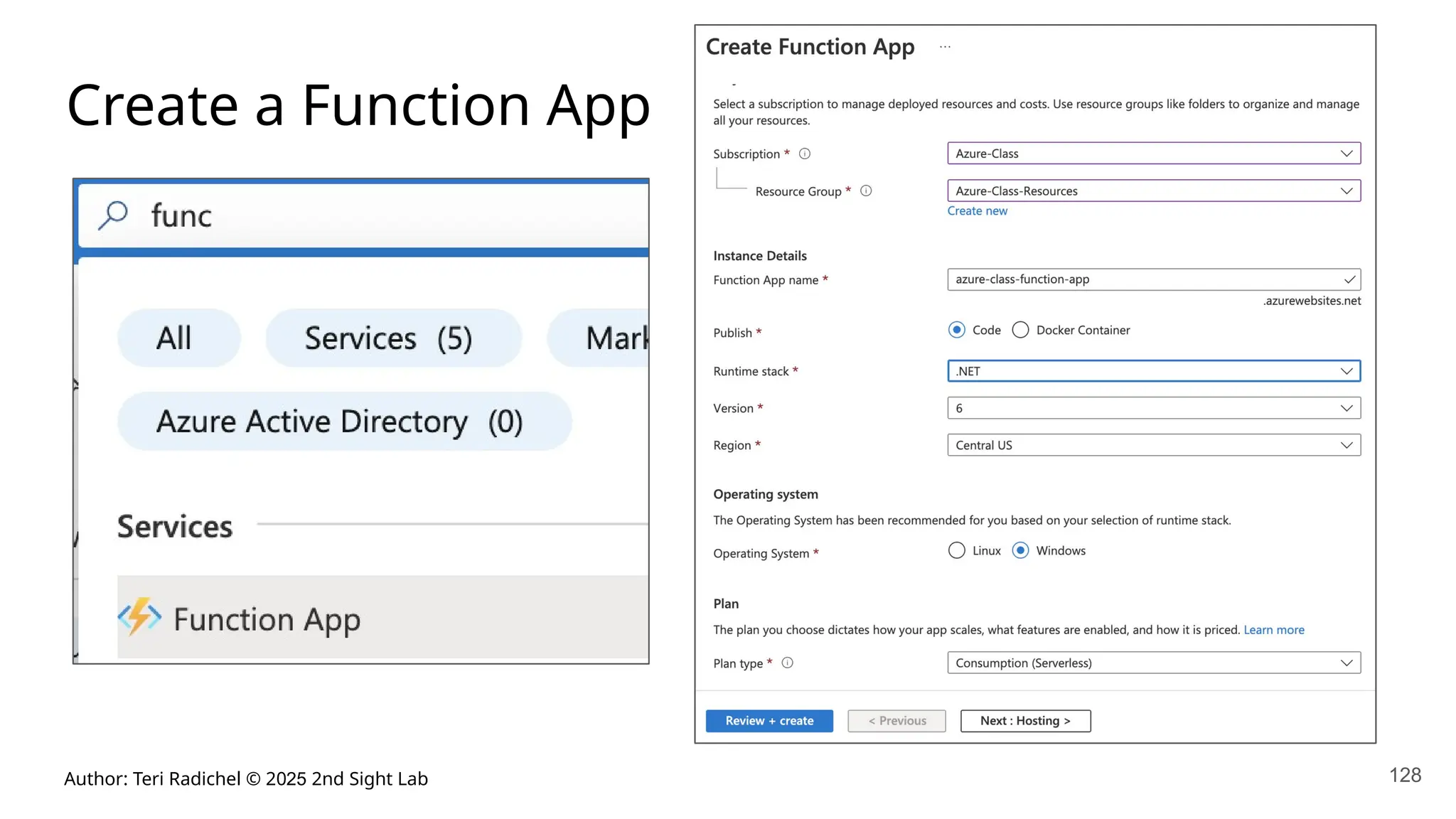Viewport: 1456px width, 819px height.
Task: Click the Create Function App page title
Action: coord(810,47)
